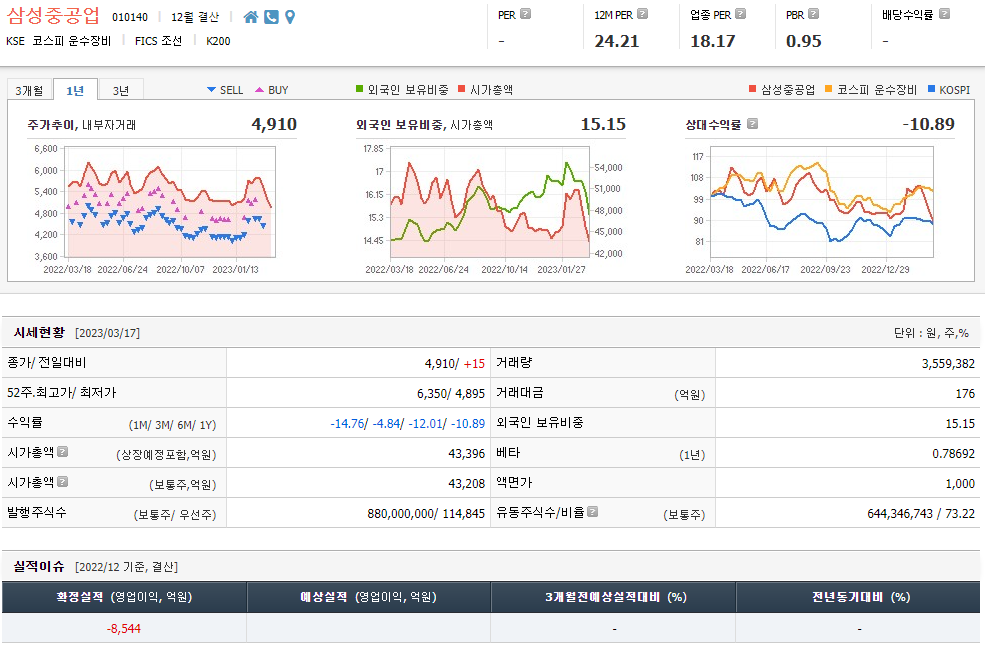Click the KSE 코스피 운수장비 label
Viewport: 985px width, 646px height.
click(58, 41)
